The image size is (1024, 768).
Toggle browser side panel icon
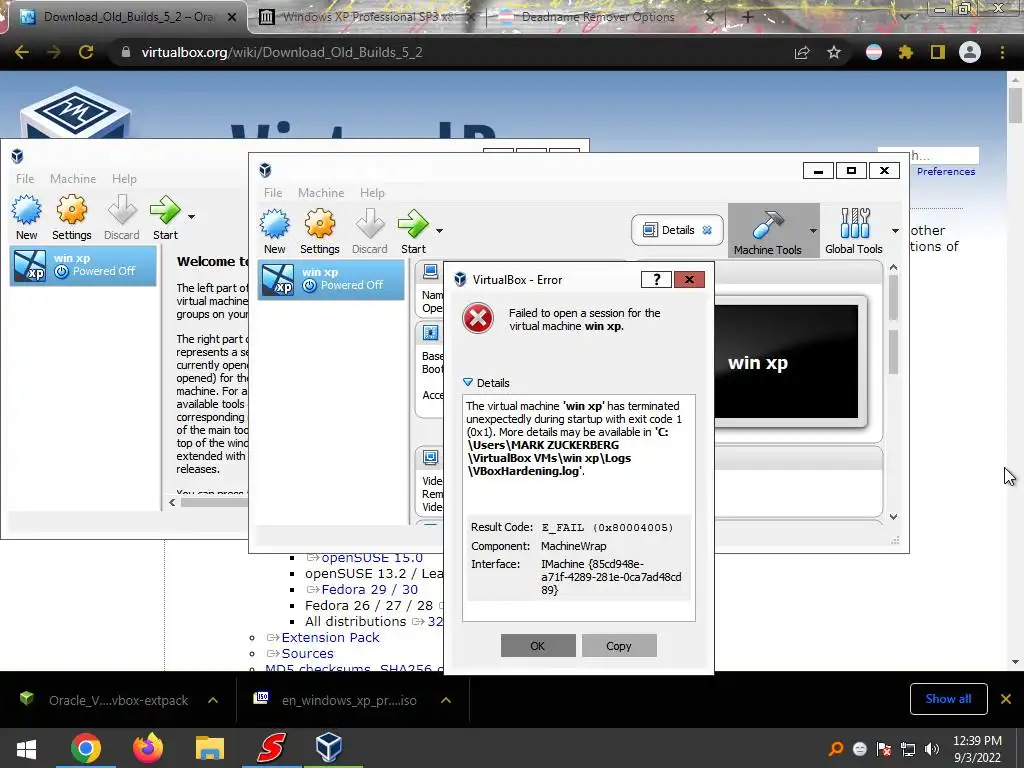(938, 52)
